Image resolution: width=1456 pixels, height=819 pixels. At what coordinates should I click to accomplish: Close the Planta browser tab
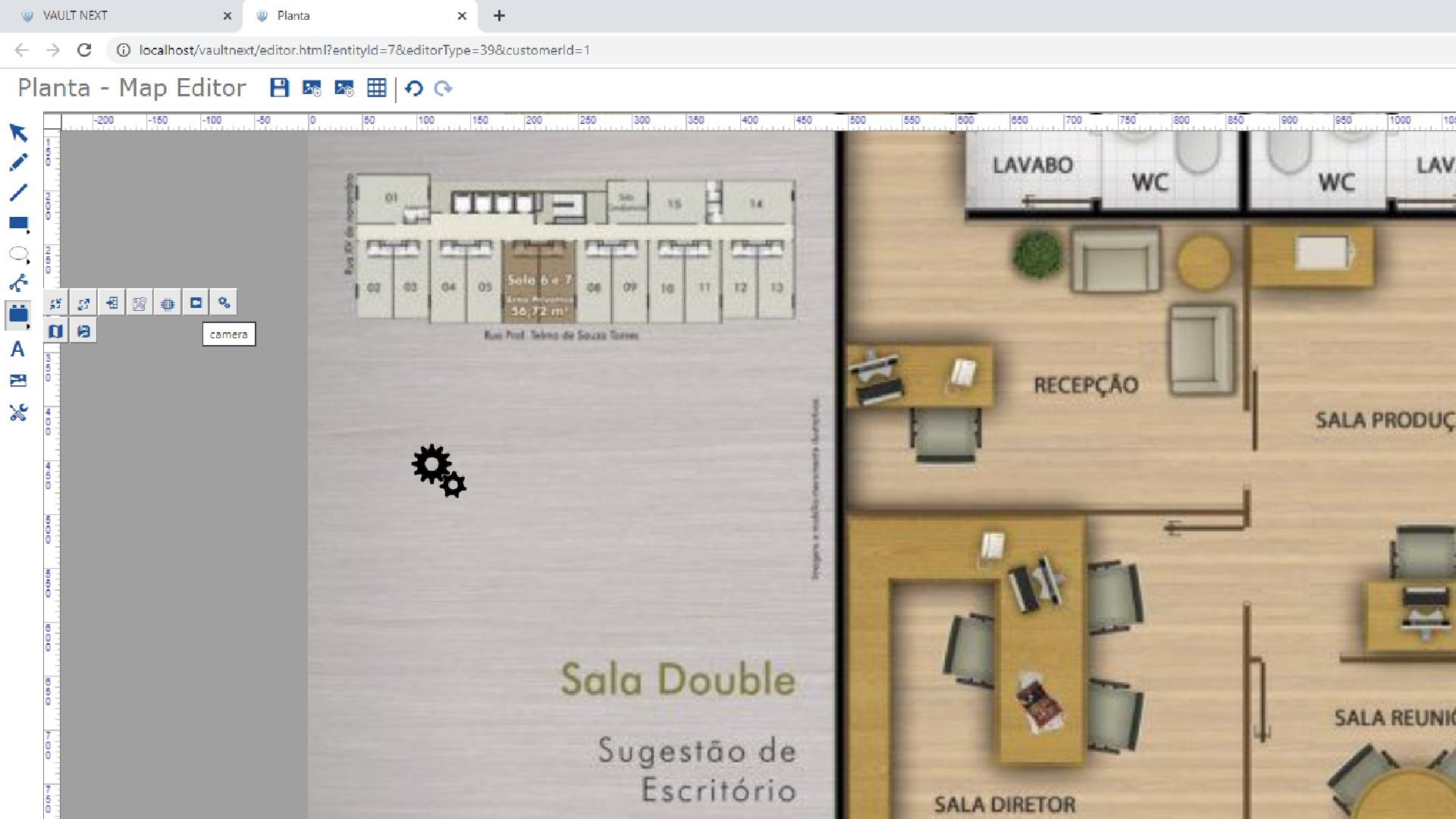[462, 15]
